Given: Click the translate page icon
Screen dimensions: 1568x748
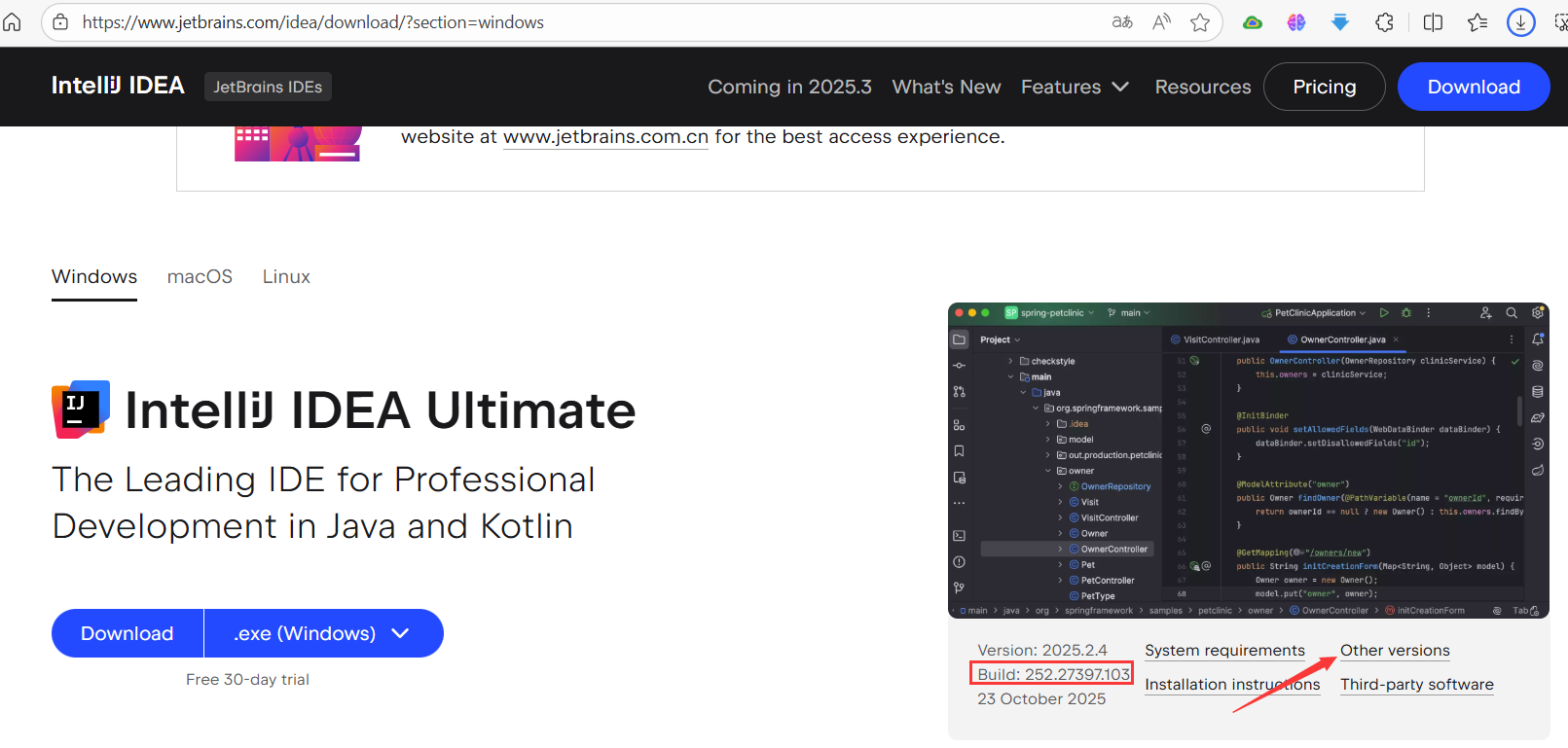Looking at the screenshot, I should pos(1122,21).
